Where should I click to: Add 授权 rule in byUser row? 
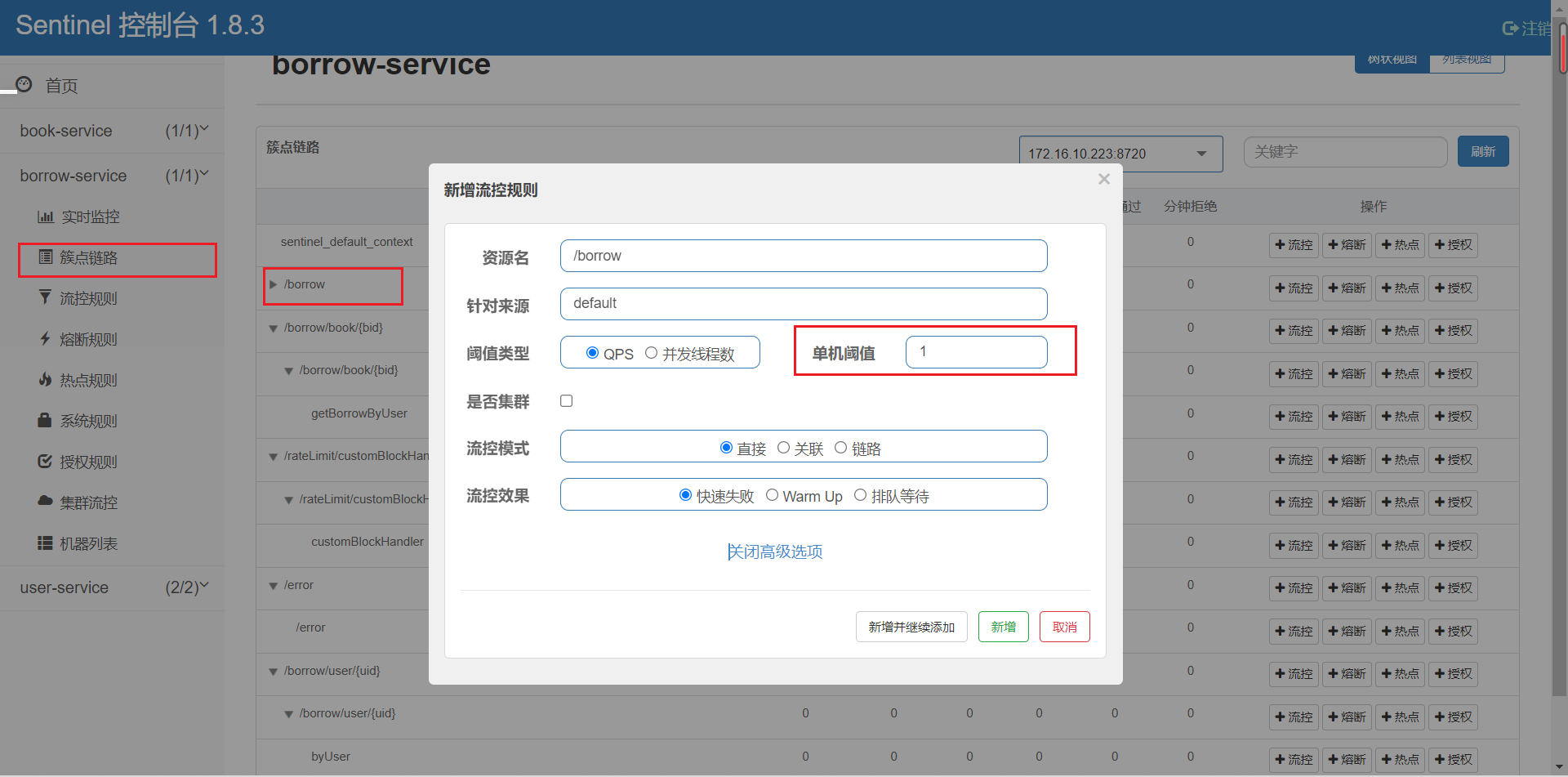click(1453, 760)
